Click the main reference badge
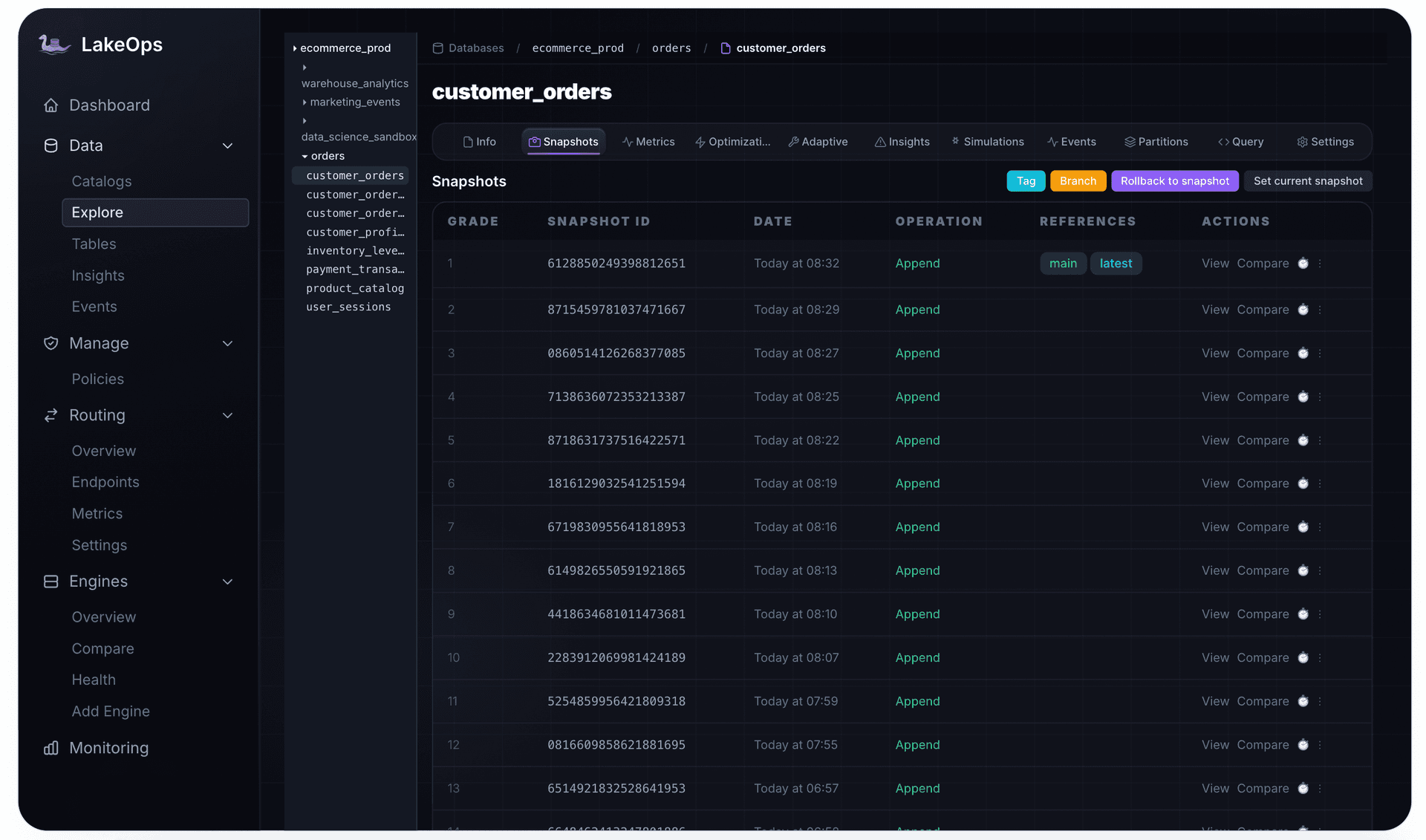This screenshot has width=1426, height=840. pos(1063,264)
